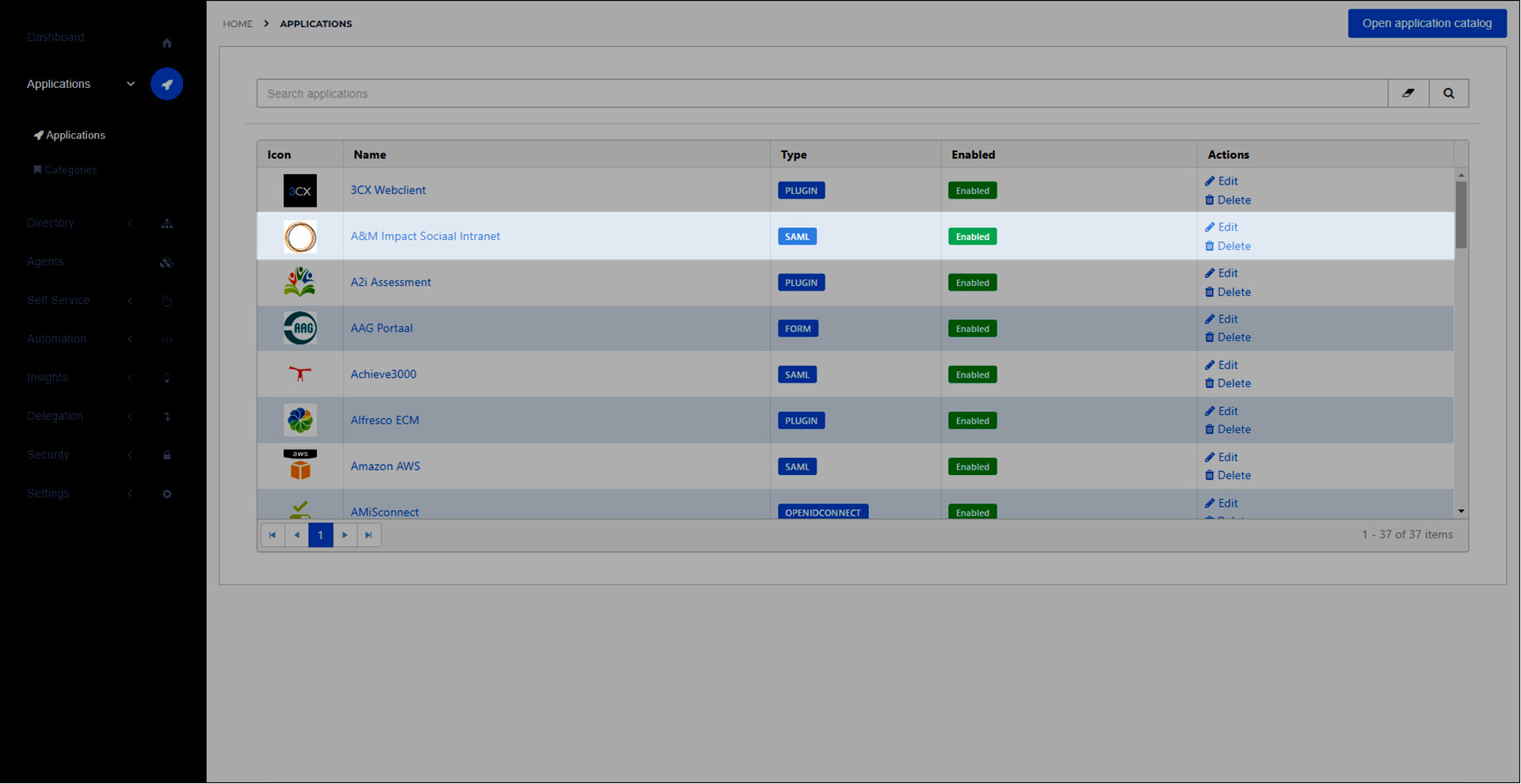The width and height of the screenshot is (1521, 784).
Task: Click the Amazon AWS app icon
Action: pos(300,466)
